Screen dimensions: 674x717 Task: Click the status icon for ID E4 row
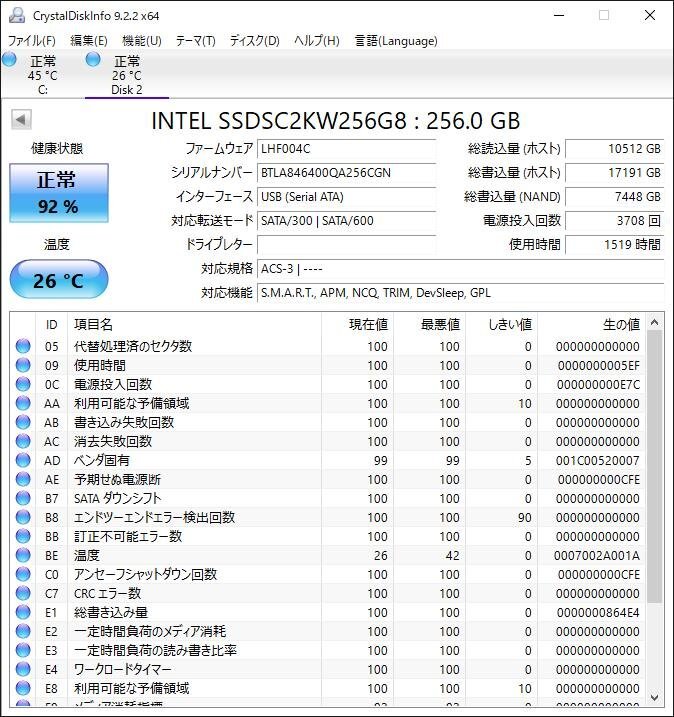pyautogui.click(x=23, y=669)
